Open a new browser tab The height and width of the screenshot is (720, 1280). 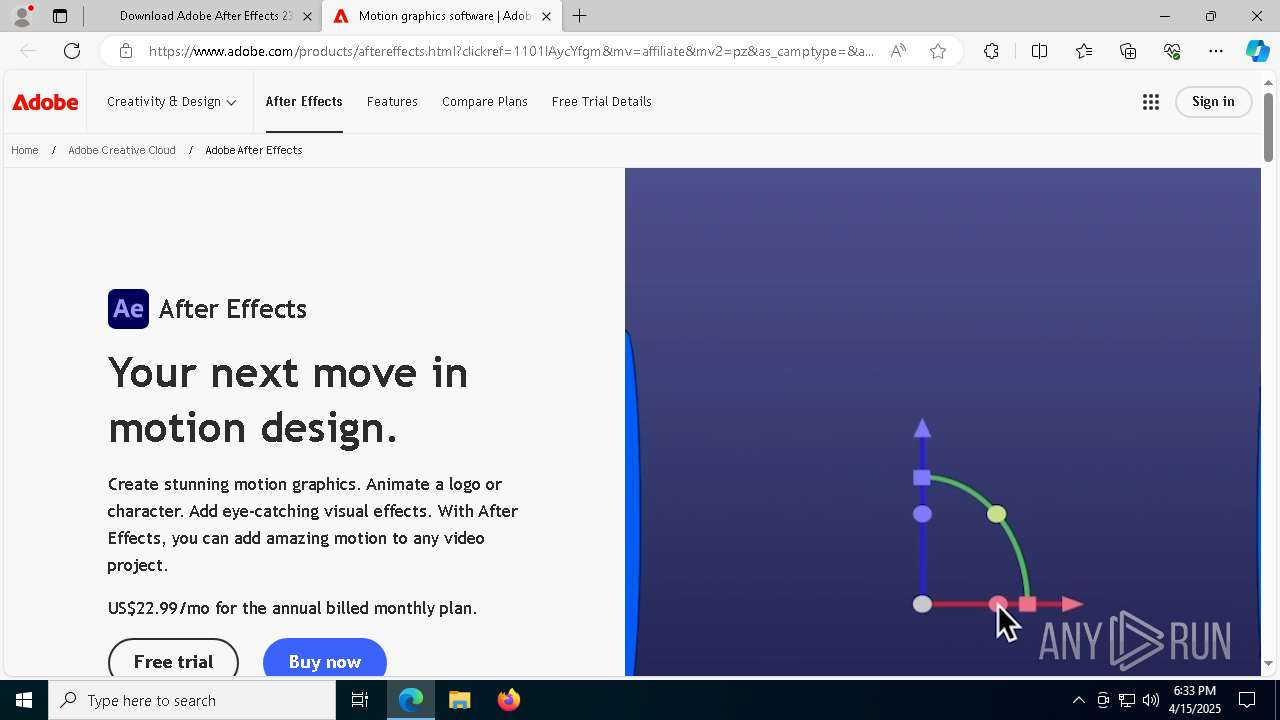[580, 16]
